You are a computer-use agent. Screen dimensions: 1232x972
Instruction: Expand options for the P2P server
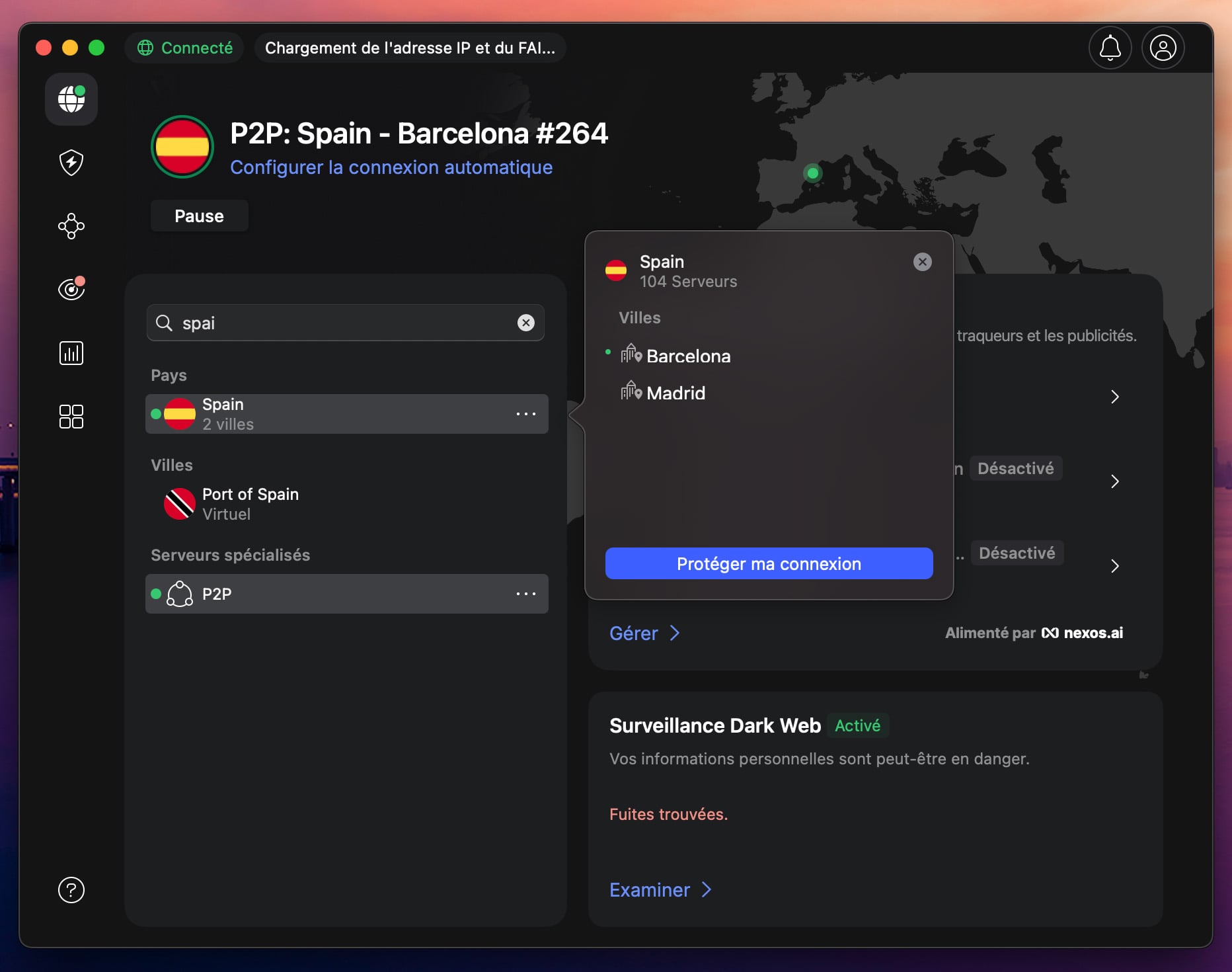(x=526, y=594)
